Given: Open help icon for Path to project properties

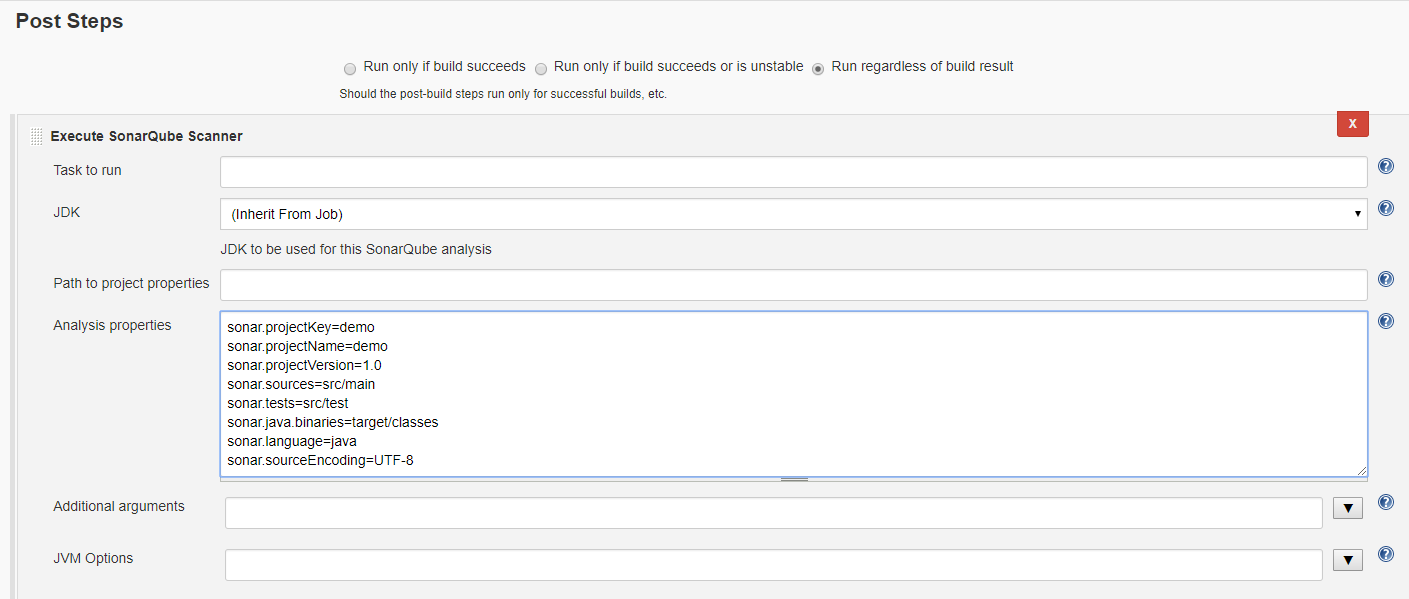Looking at the screenshot, I should click(1386, 279).
